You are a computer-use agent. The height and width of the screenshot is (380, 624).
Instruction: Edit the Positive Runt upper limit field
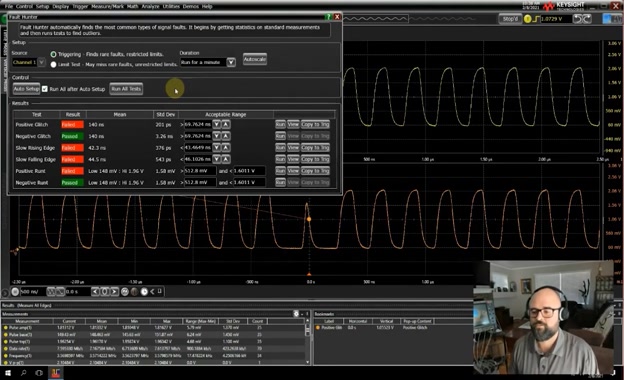pyautogui.click(x=249, y=171)
